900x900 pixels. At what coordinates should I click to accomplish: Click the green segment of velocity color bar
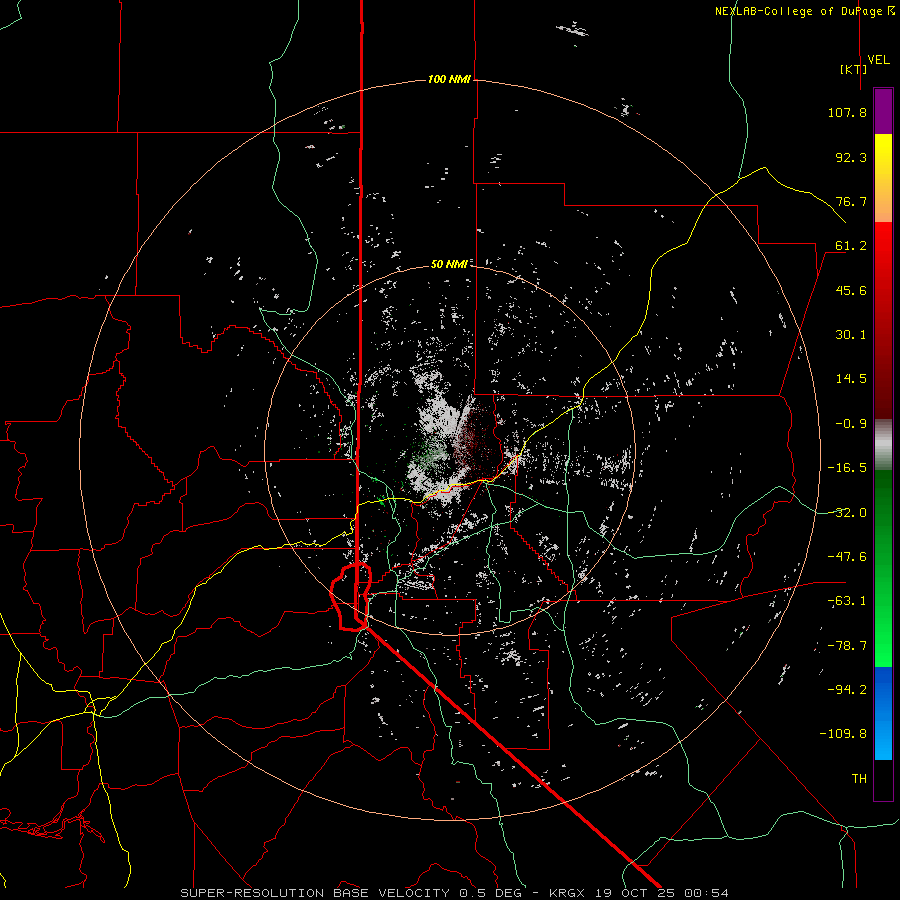pyautogui.click(x=883, y=568)
